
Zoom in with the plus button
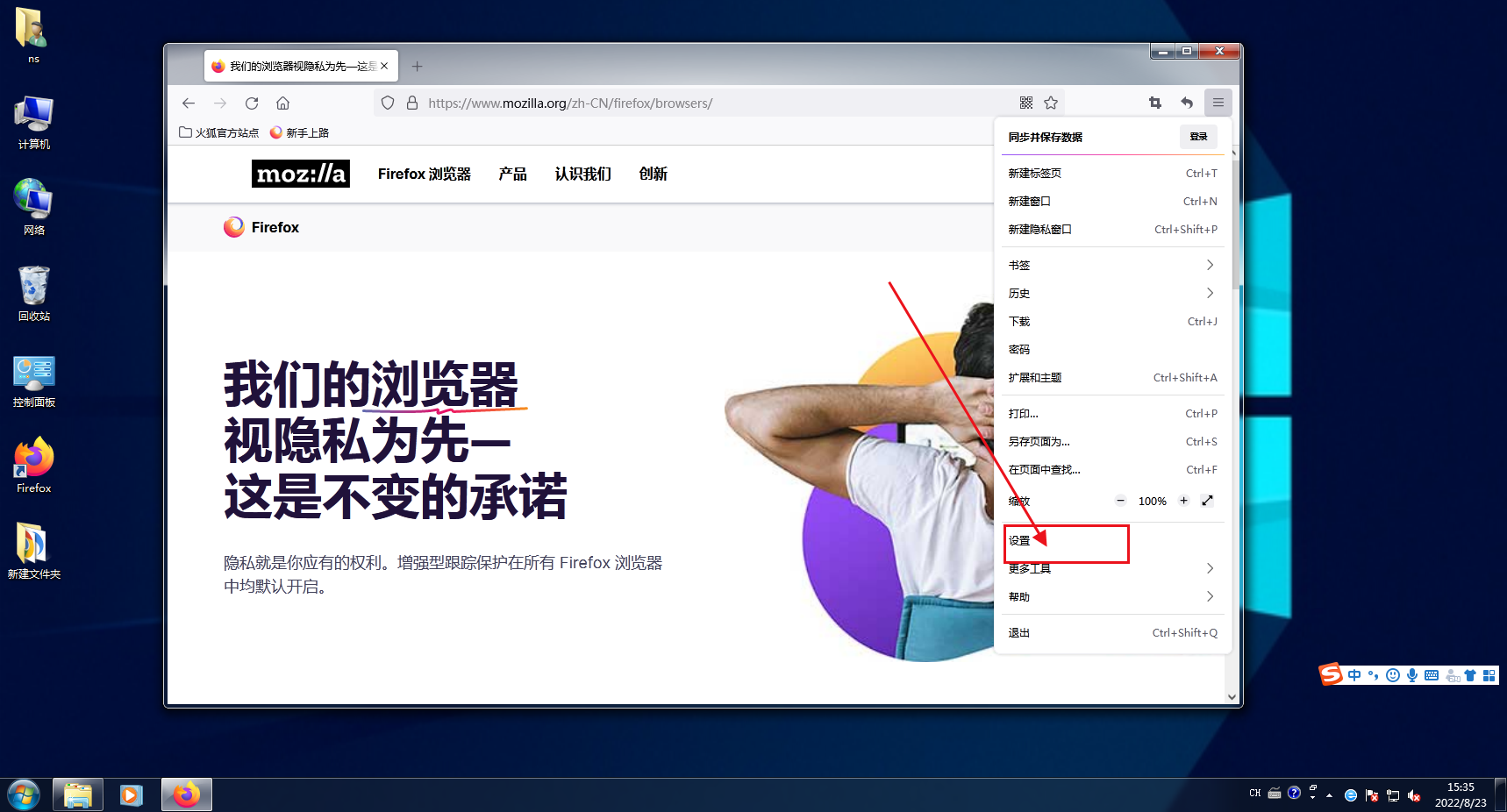1183,501
